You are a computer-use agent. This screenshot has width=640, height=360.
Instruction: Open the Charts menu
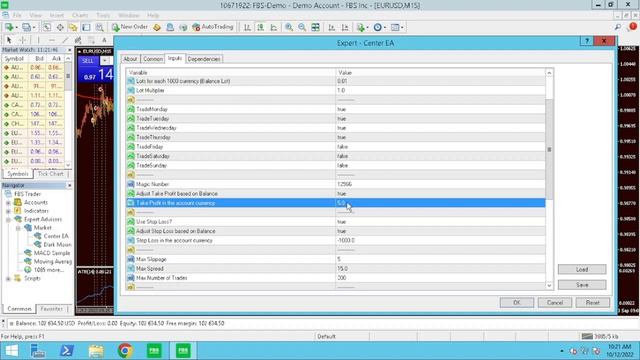point(80,15)
